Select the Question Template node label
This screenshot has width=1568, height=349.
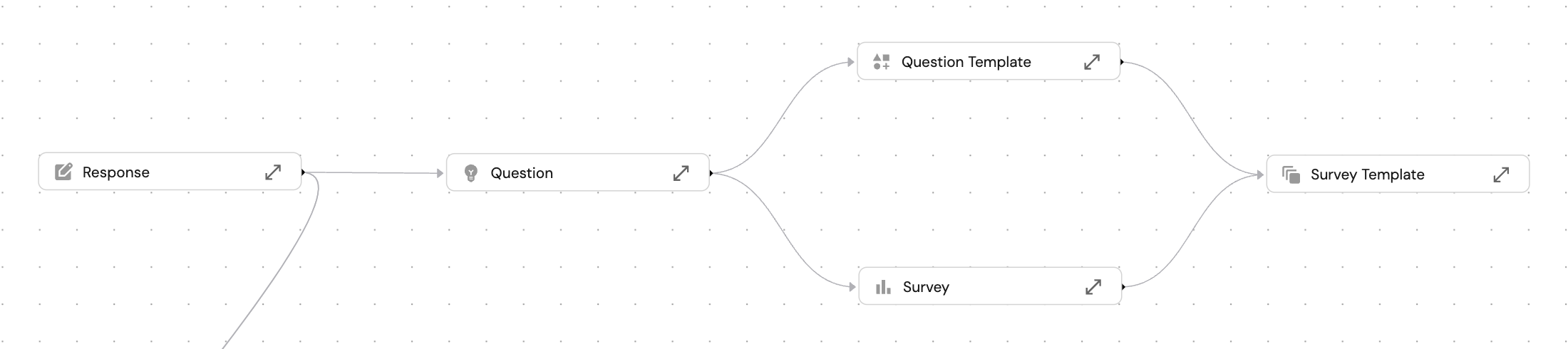pyautogui.click(x=966, y=62)
